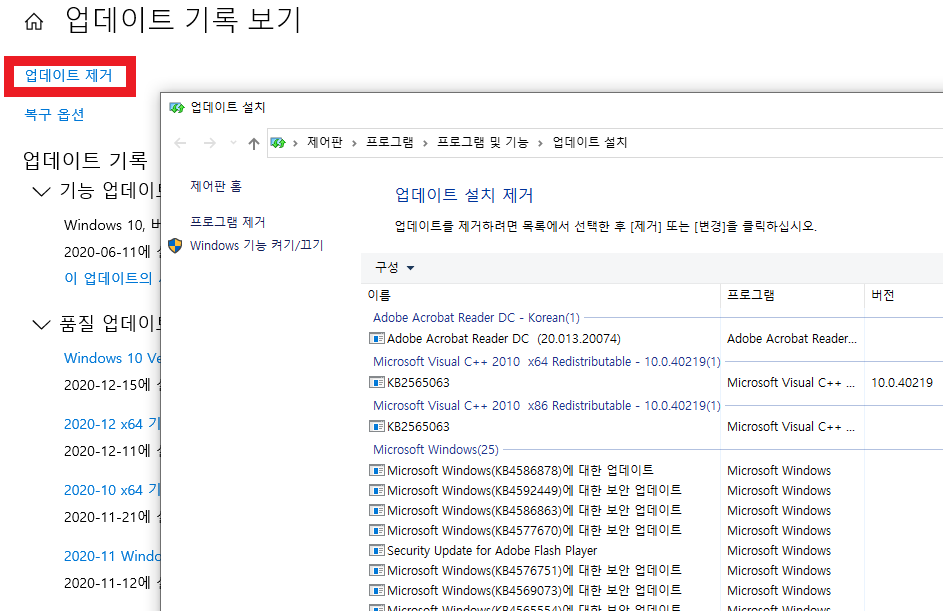Select the KB4592449 security update row
943x611 pixels.
point(534,490)
